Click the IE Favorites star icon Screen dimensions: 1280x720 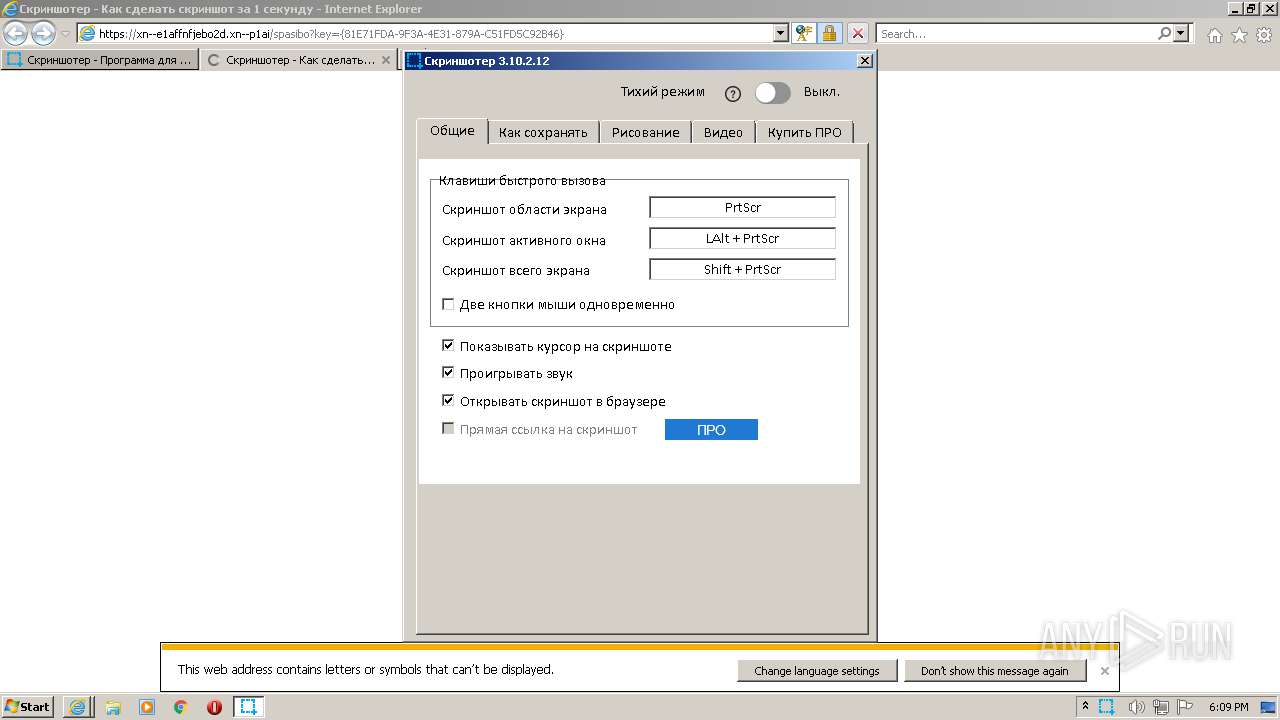pos(1239,35)
